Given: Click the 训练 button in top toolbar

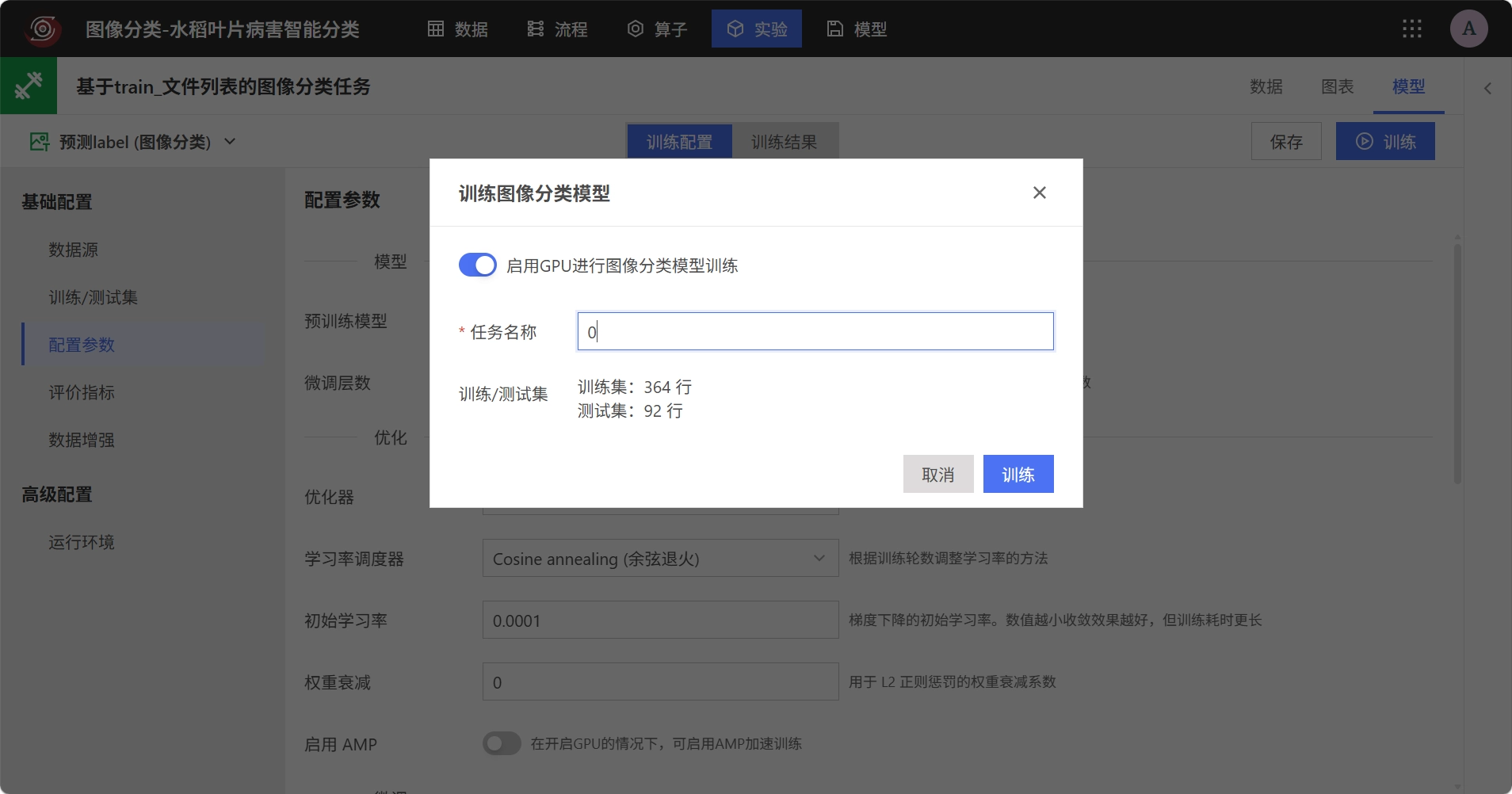Looking at the screenshot, I should pyautogui.click(x=1385, y=142).
